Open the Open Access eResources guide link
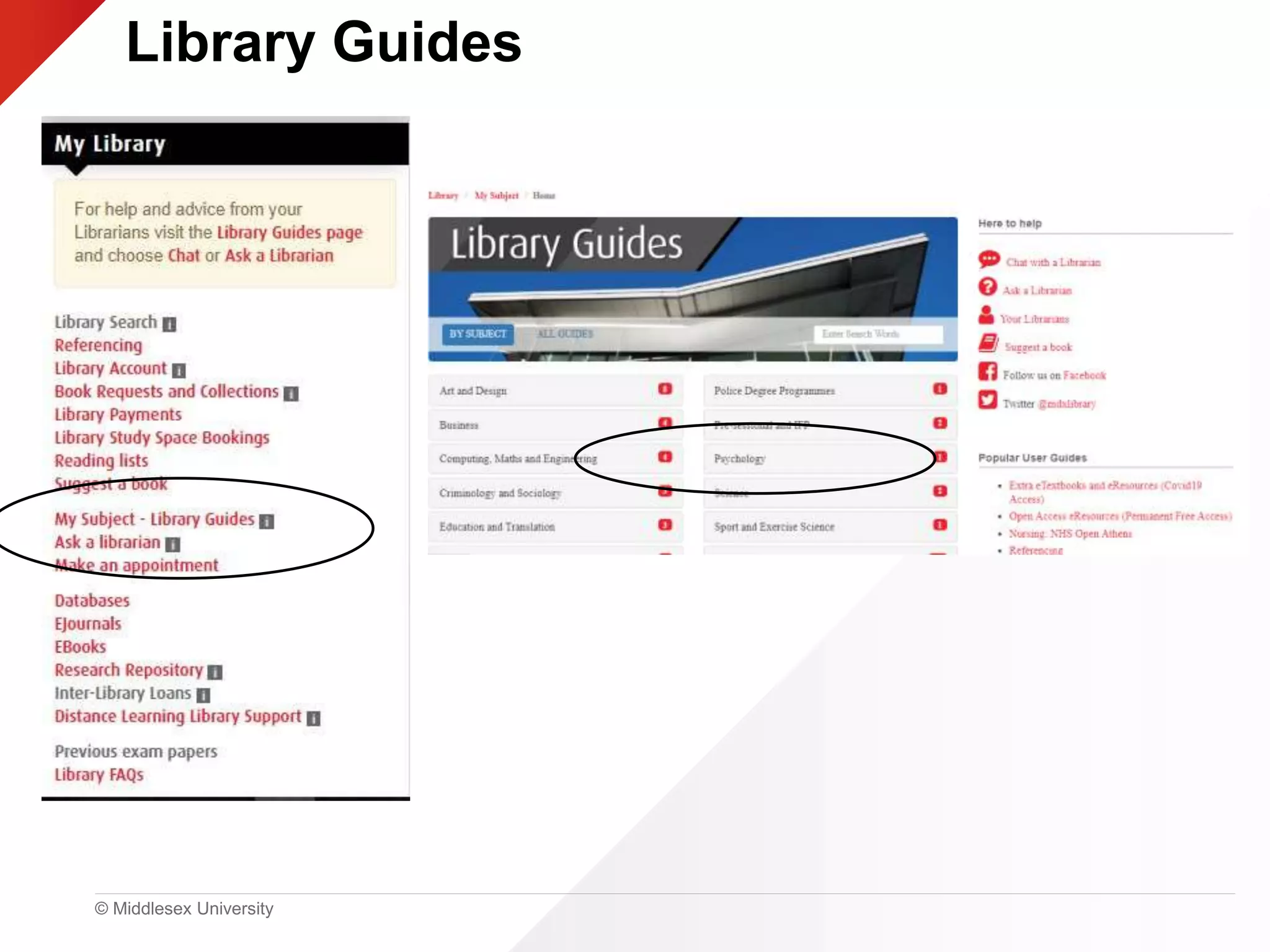 pyautogui.click(x=1120, y=516)
